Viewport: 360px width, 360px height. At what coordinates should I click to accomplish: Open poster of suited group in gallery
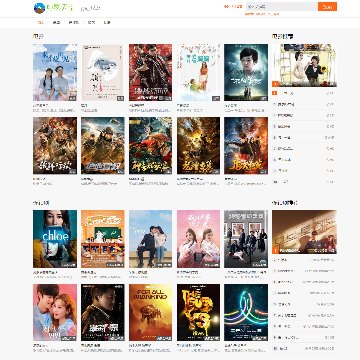(x=246, y=239)
